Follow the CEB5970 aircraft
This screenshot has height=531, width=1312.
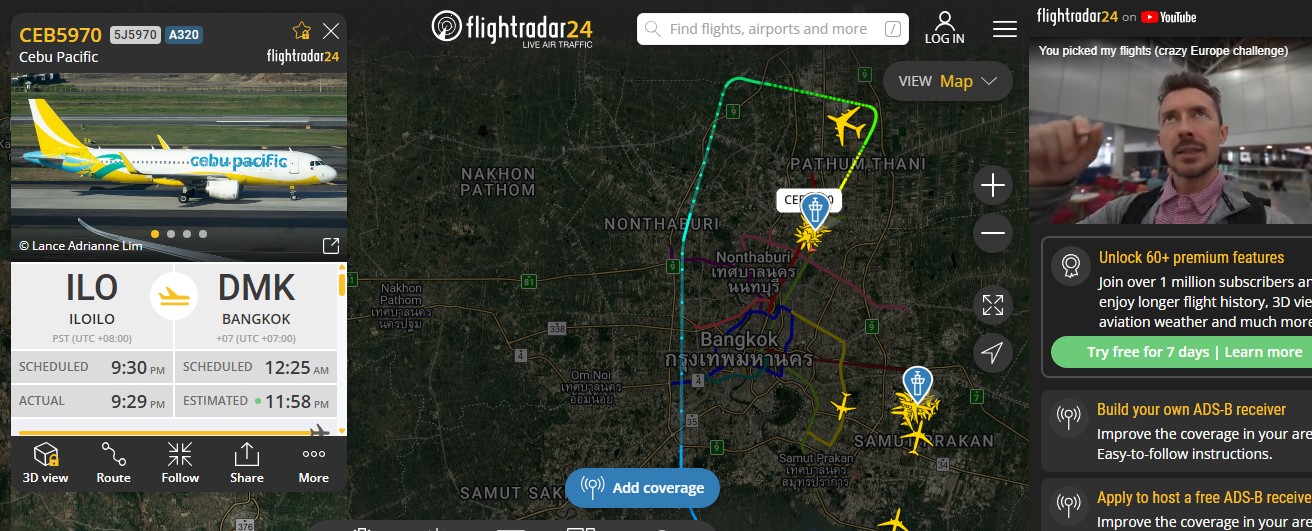coord(180,463)
